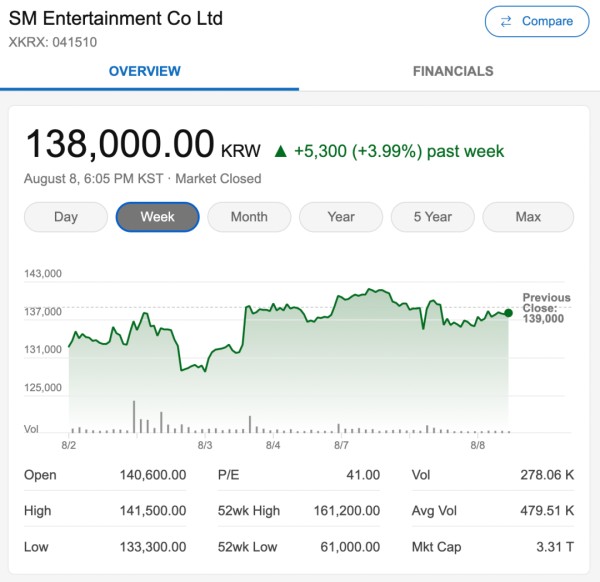
Task: Select the Week time range
Action: point(157,217)
